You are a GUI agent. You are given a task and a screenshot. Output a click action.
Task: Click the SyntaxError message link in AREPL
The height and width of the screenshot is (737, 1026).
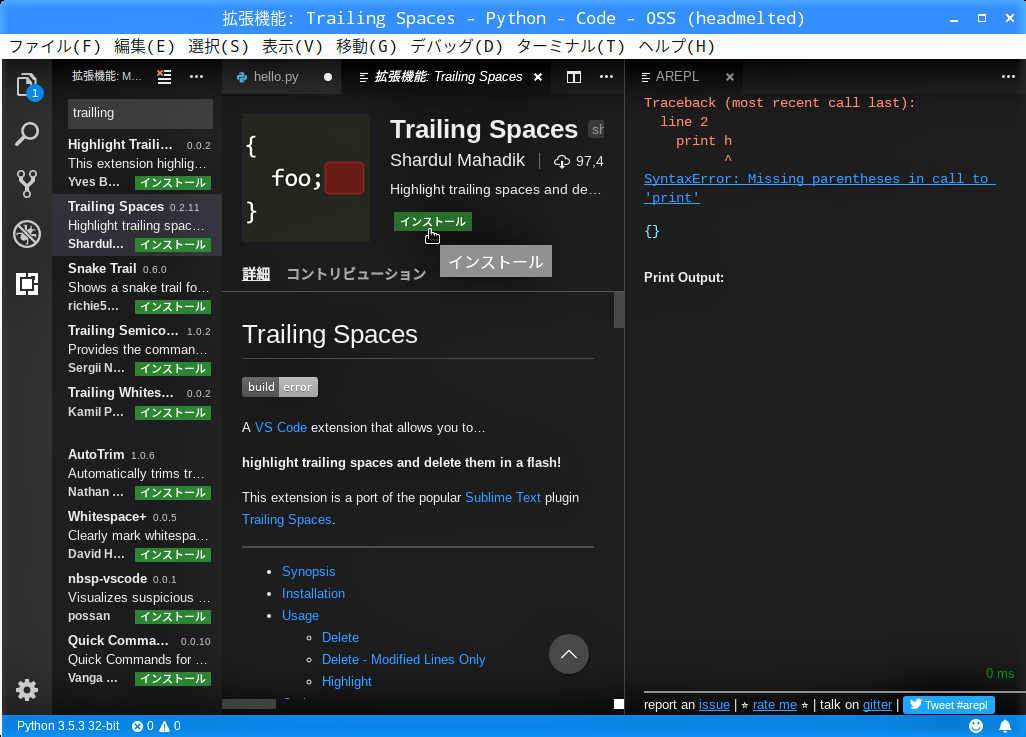[820, 189]
